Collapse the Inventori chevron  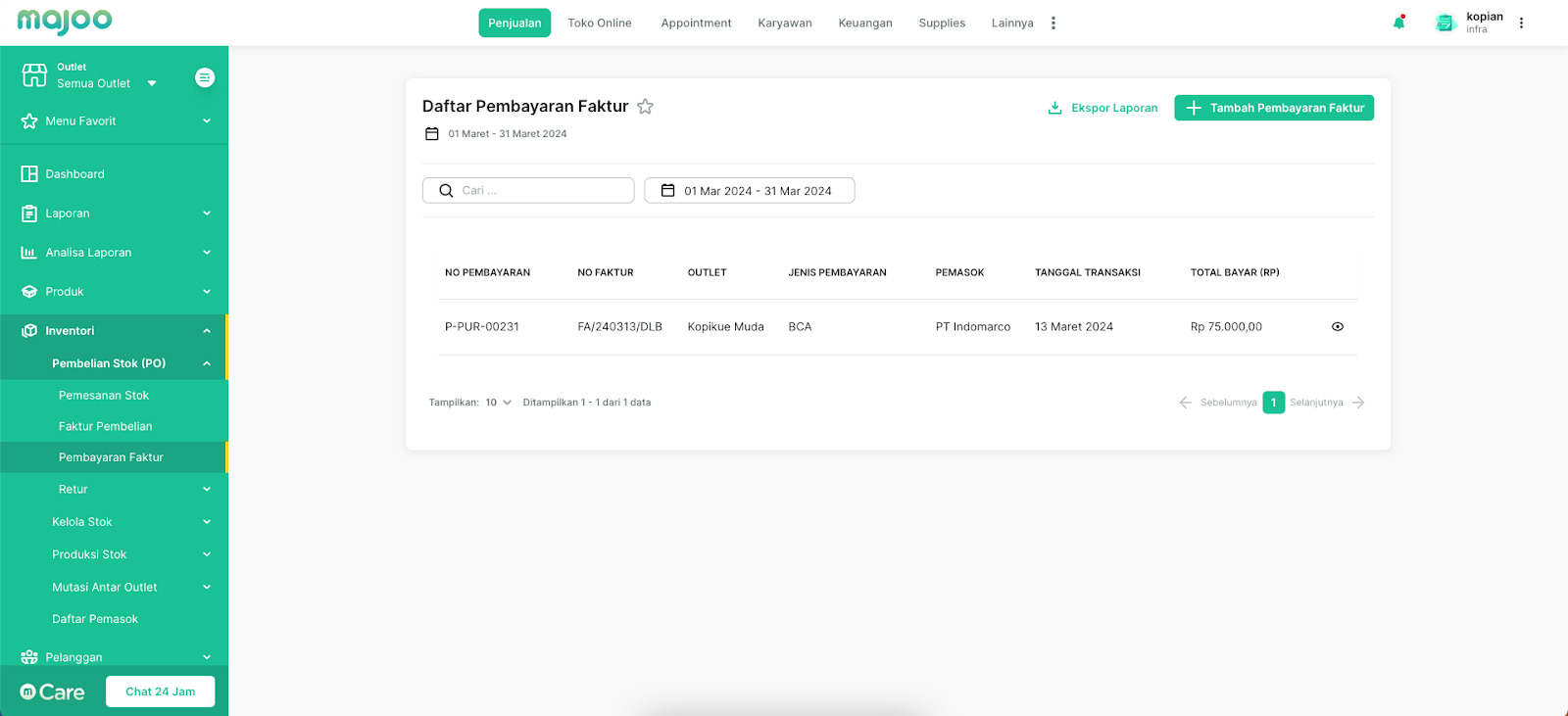coord(207,331)
